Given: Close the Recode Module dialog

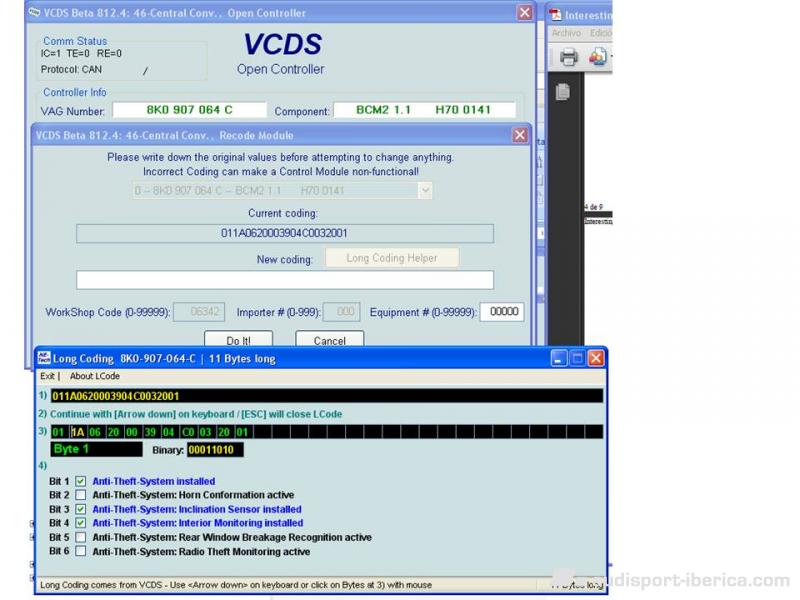Looking at the screenshot, I should click(520, 135).
